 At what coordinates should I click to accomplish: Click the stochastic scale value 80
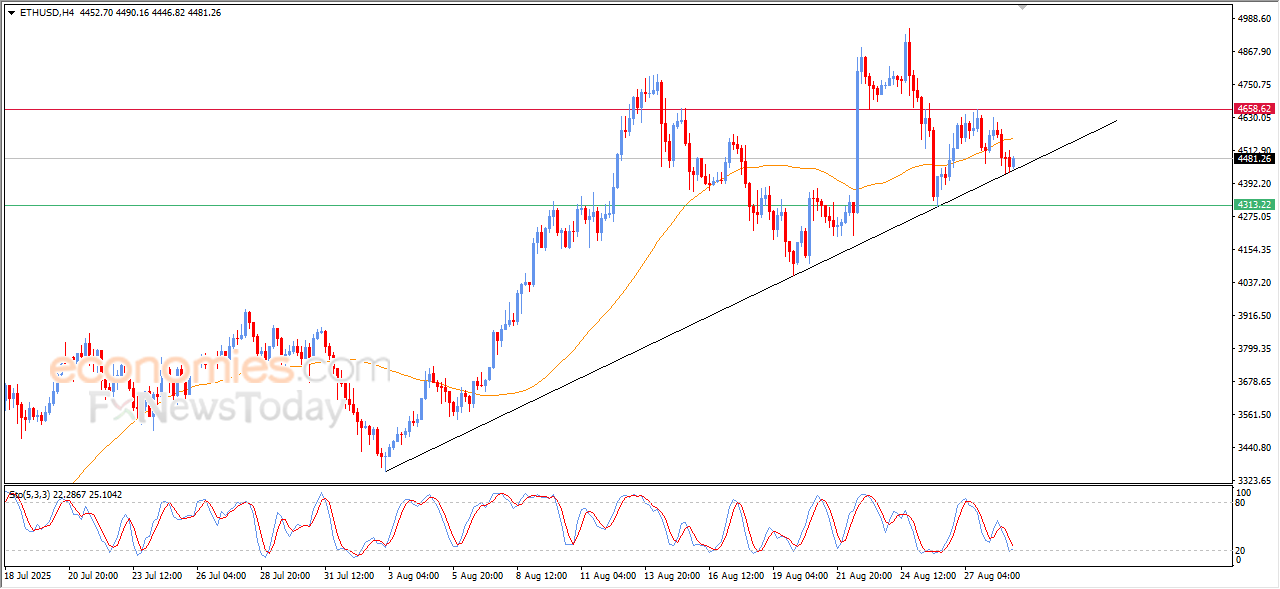point(1242,503)
